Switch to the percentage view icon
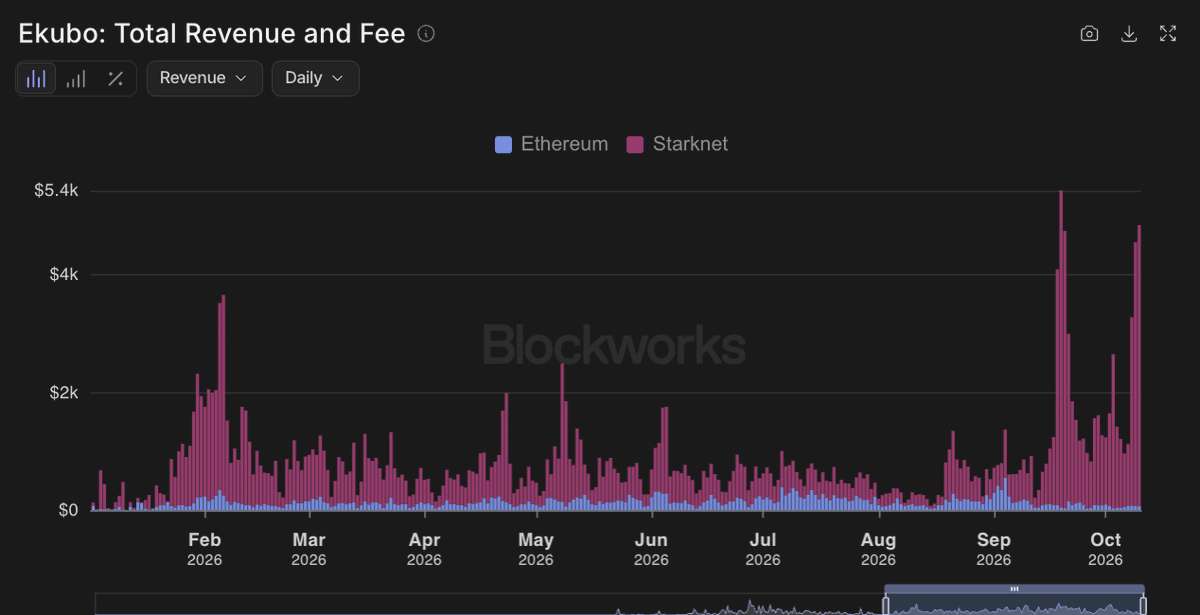This screenshot has height=615, width=1200. point(116,78)
